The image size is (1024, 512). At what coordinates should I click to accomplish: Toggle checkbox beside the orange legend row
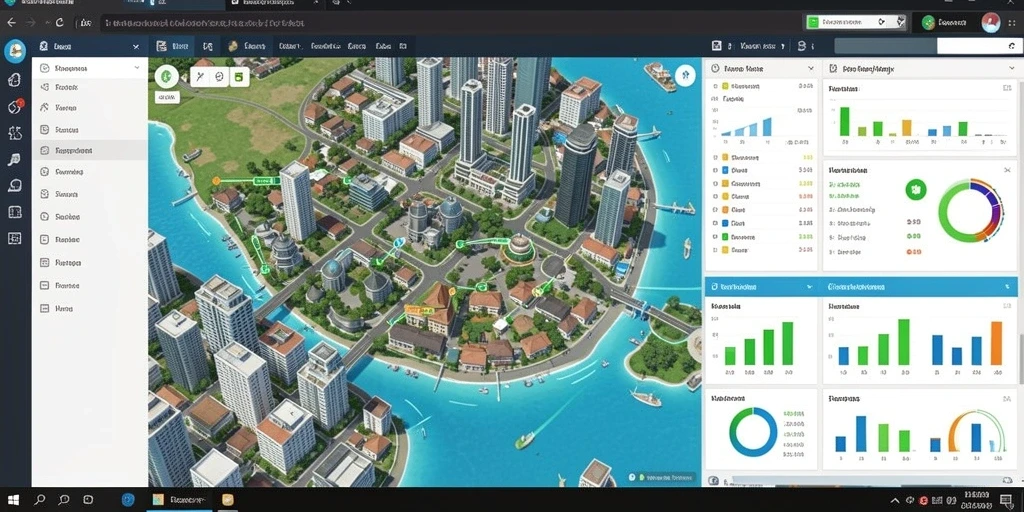pos(725,210)
